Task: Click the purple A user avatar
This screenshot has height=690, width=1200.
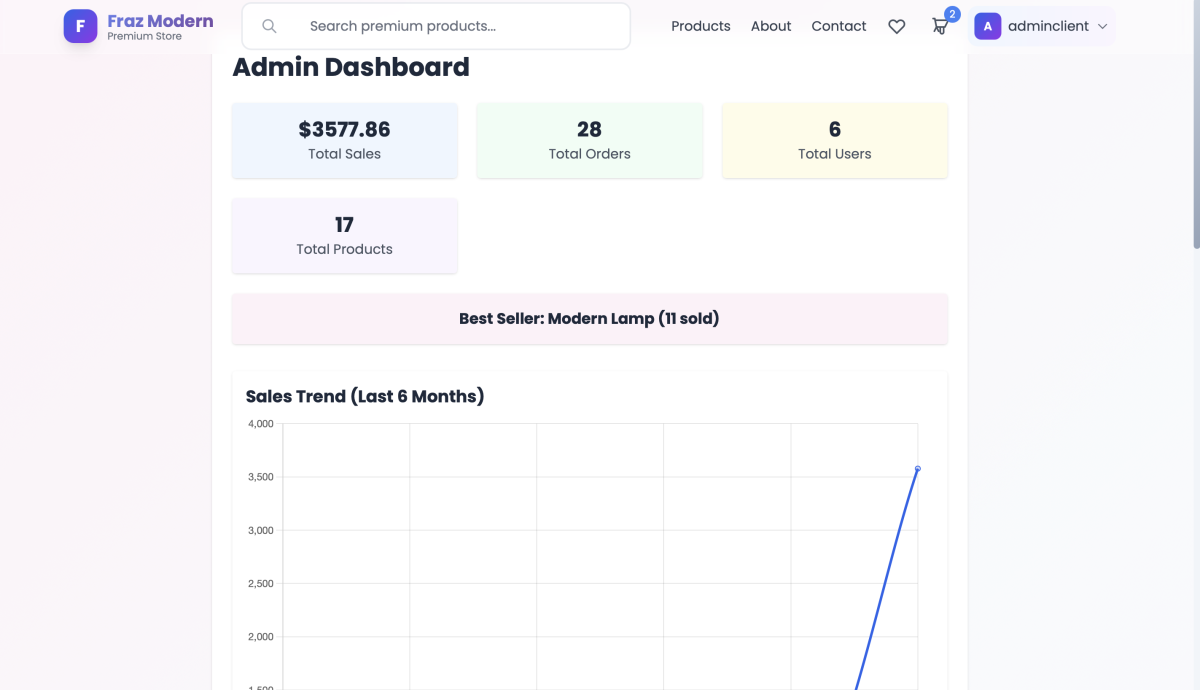Action: tap(988, 27)
